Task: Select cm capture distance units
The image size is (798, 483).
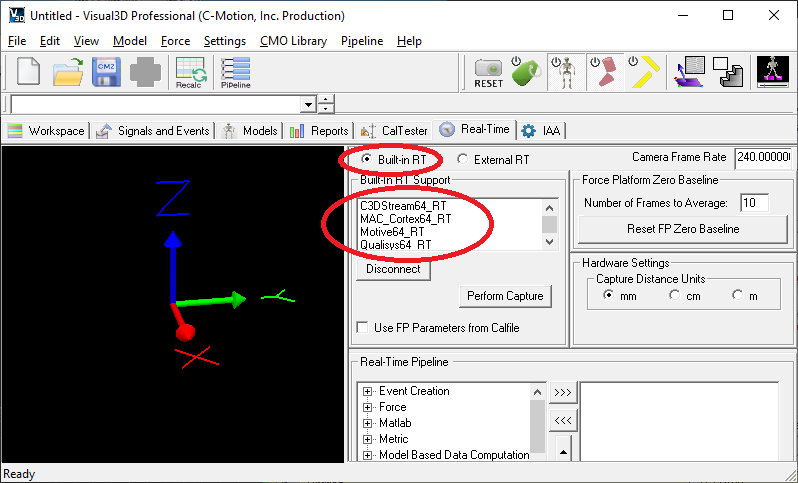Action: point(674,295)
